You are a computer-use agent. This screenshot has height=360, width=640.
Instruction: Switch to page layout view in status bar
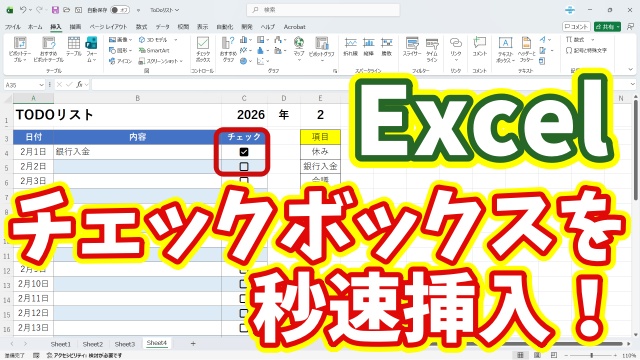click(x=538, y=355)
